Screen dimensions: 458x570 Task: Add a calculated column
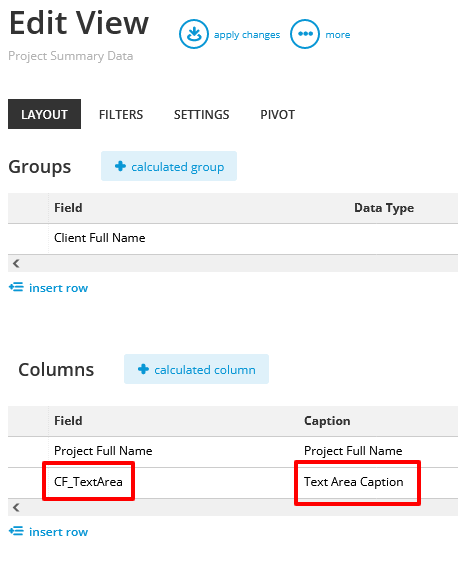click(196, 369)
